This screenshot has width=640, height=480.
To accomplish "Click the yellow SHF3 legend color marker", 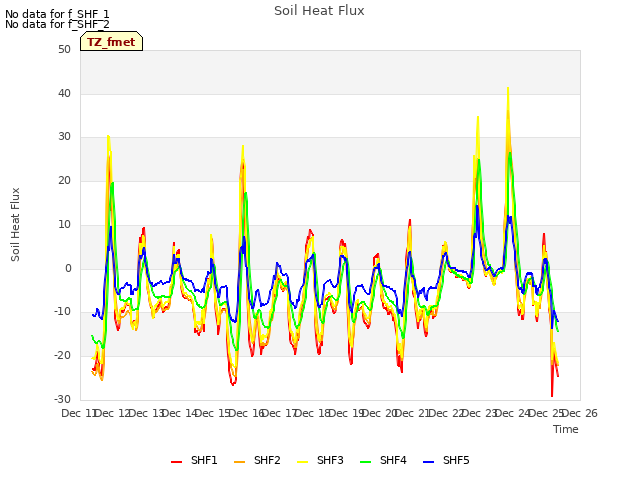I will coord(302,462).
